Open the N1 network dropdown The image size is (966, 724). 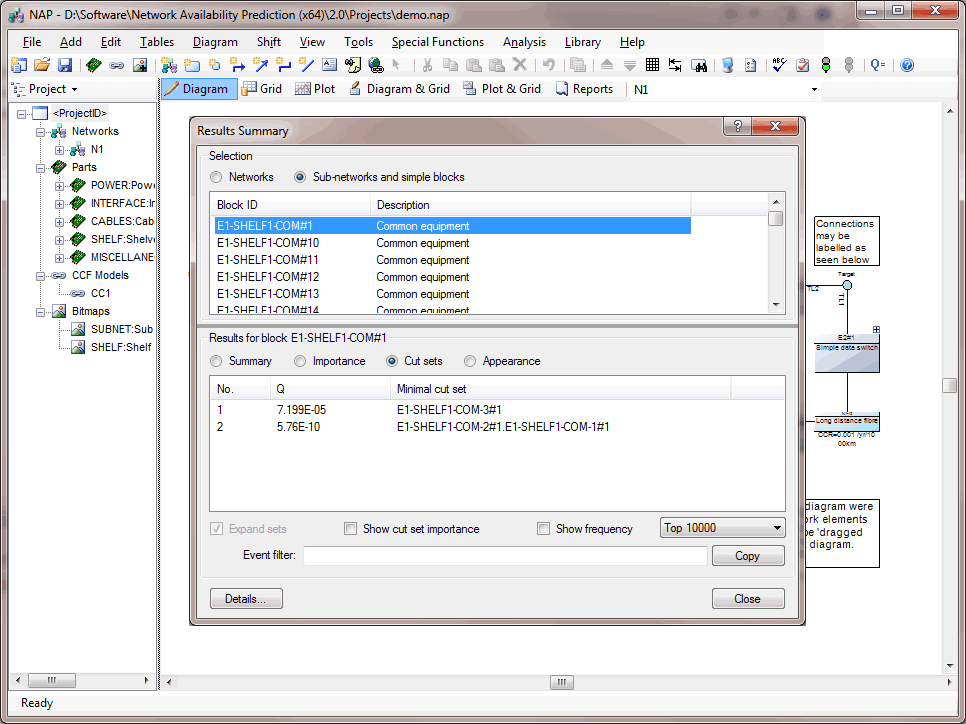pyautogui.click(x=814, y=89)
